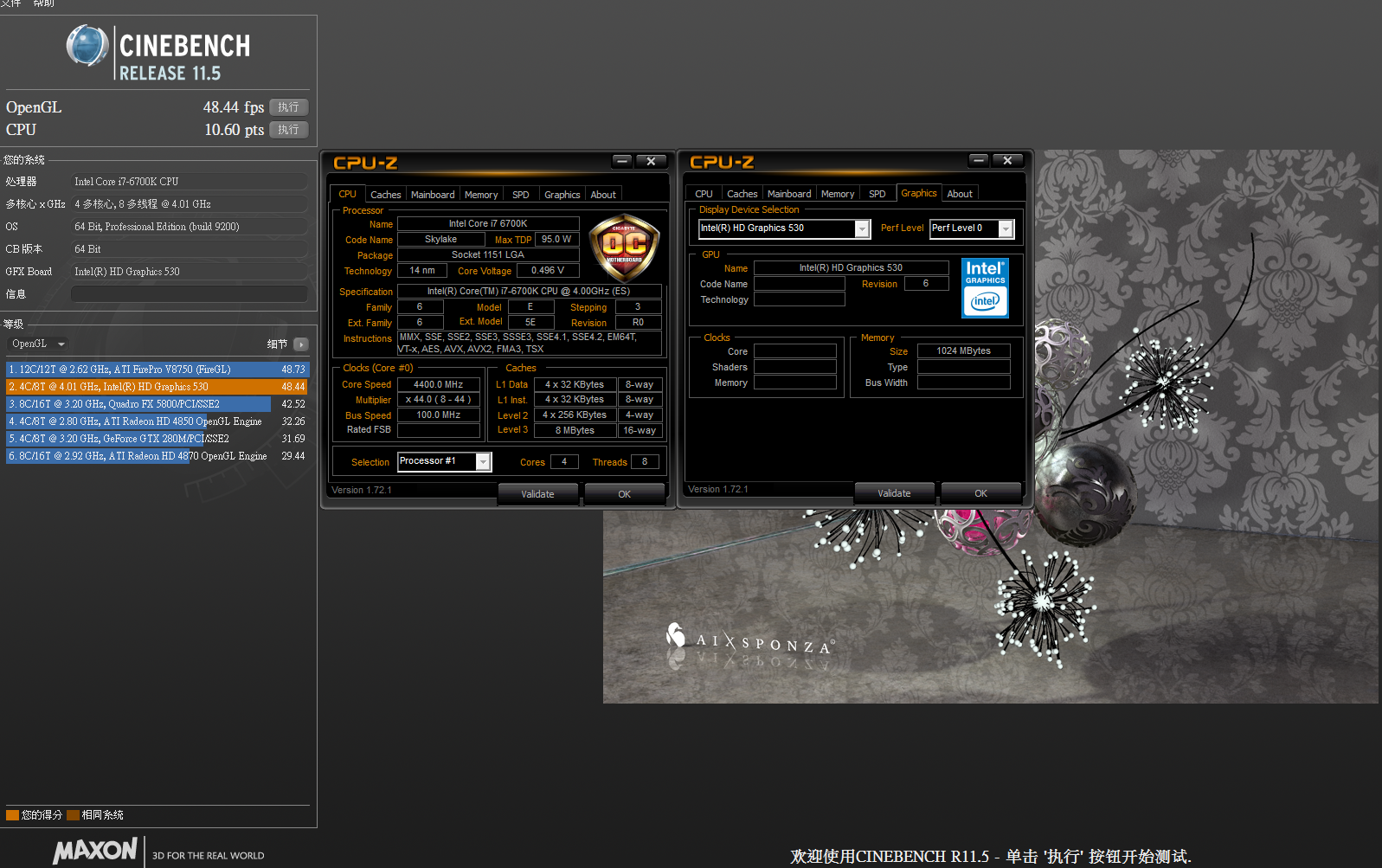Switch to Memory tab in CPU-Z processor window

point(481,195)
